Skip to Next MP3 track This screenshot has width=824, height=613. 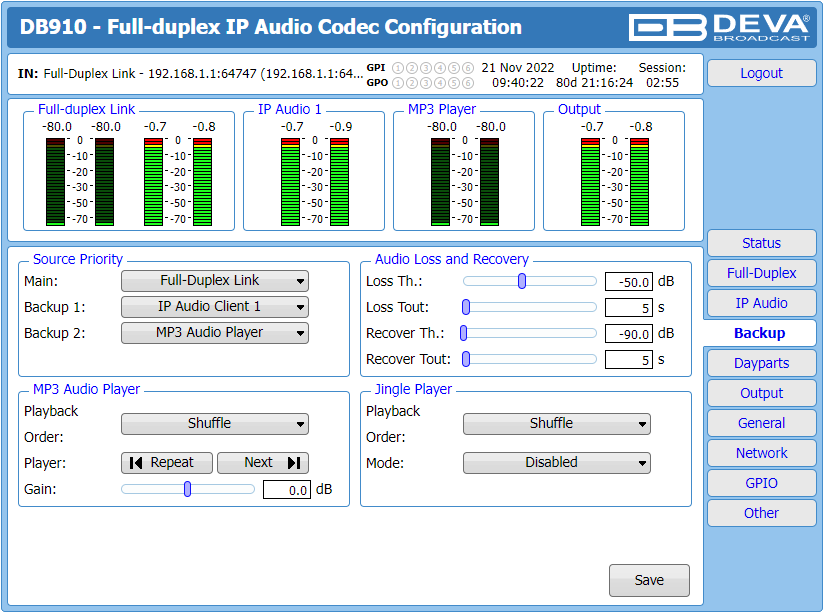tap(263, 463)
